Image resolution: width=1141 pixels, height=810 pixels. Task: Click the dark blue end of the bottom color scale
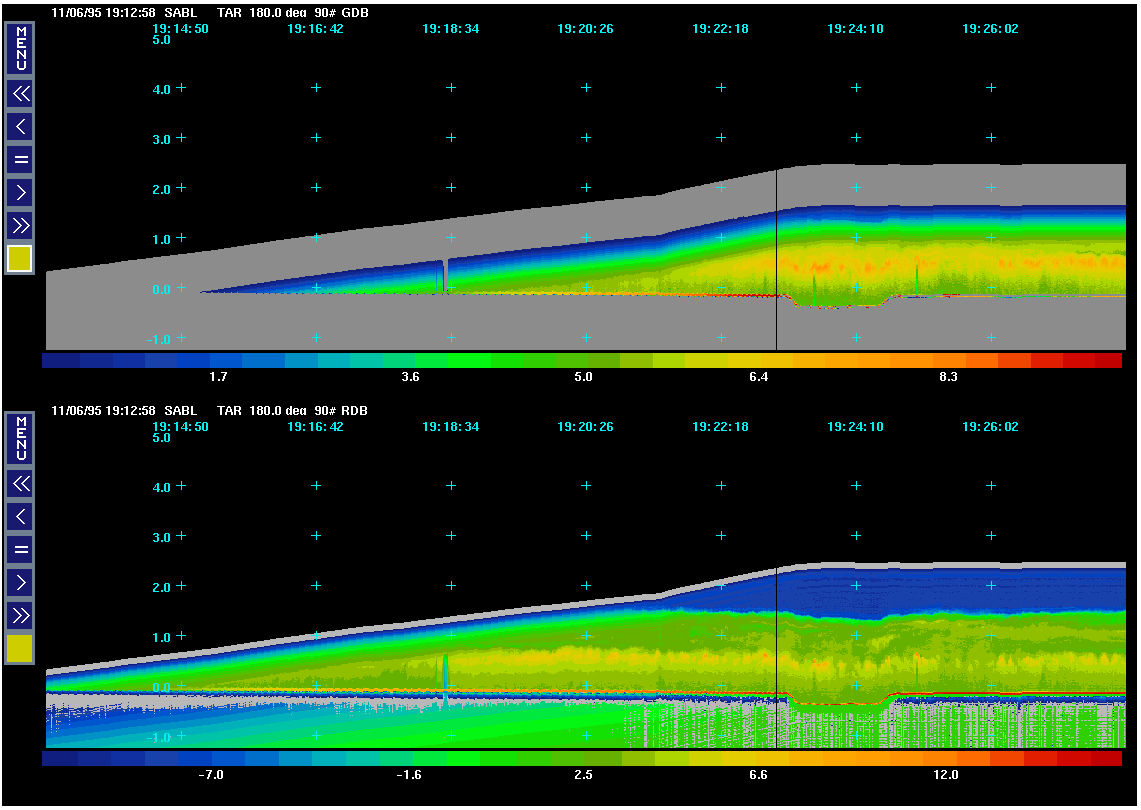[x=60, y=759]
